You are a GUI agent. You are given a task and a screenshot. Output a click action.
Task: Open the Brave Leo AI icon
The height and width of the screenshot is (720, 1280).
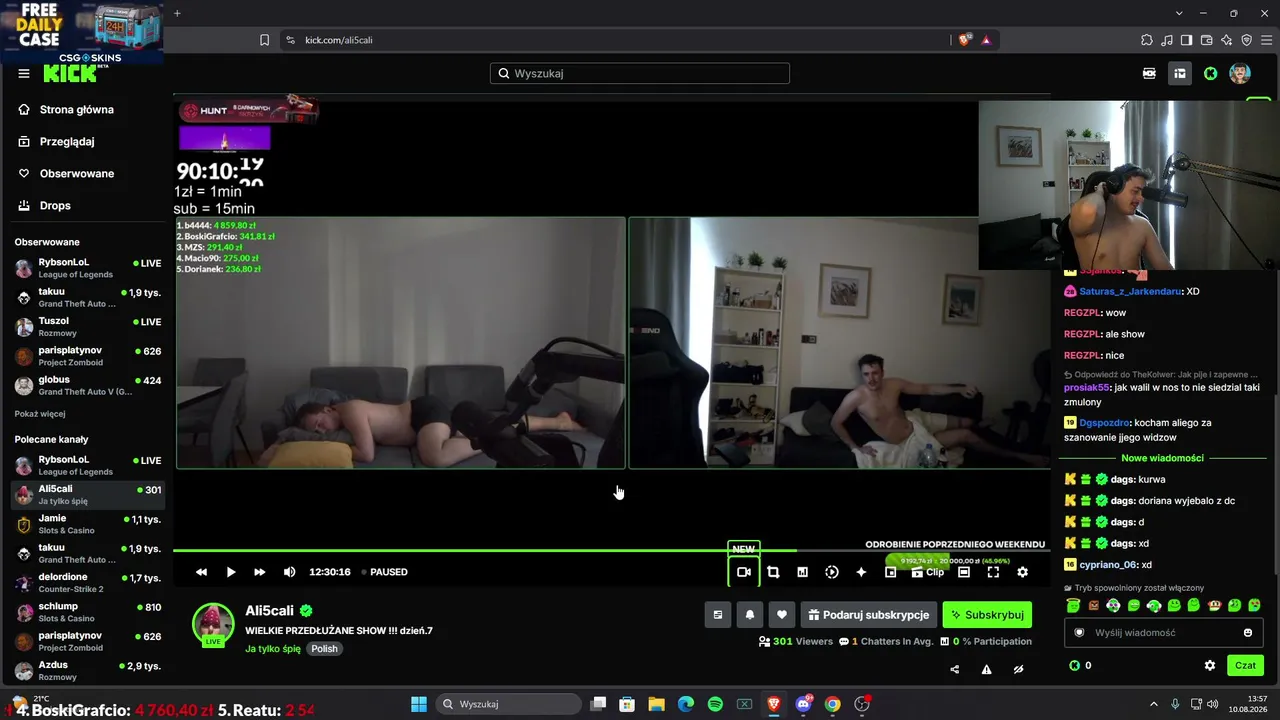[x=1226, y=40]
